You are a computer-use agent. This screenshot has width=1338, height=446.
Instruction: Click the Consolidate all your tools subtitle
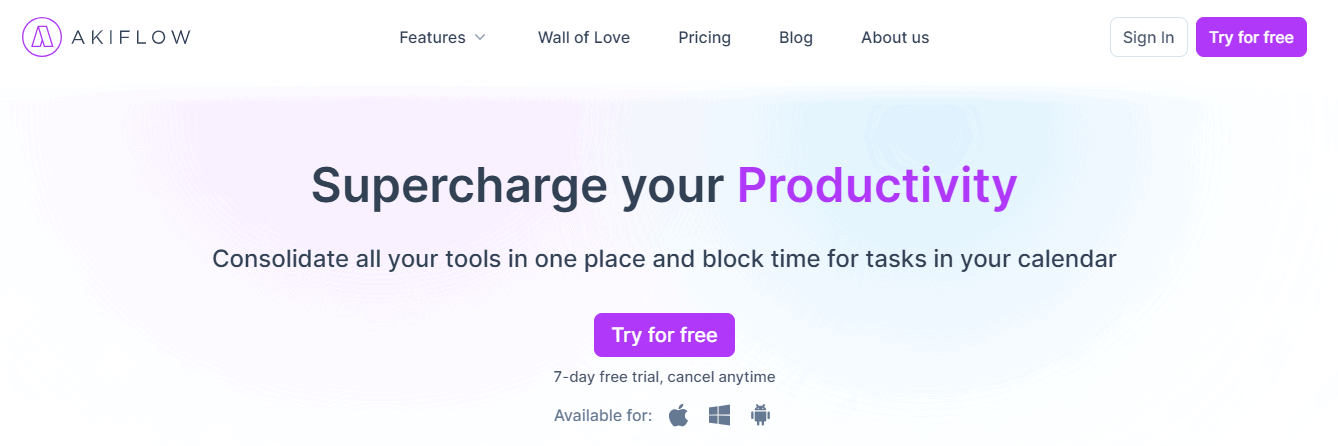pyautogui.click(x=664, y=259)
